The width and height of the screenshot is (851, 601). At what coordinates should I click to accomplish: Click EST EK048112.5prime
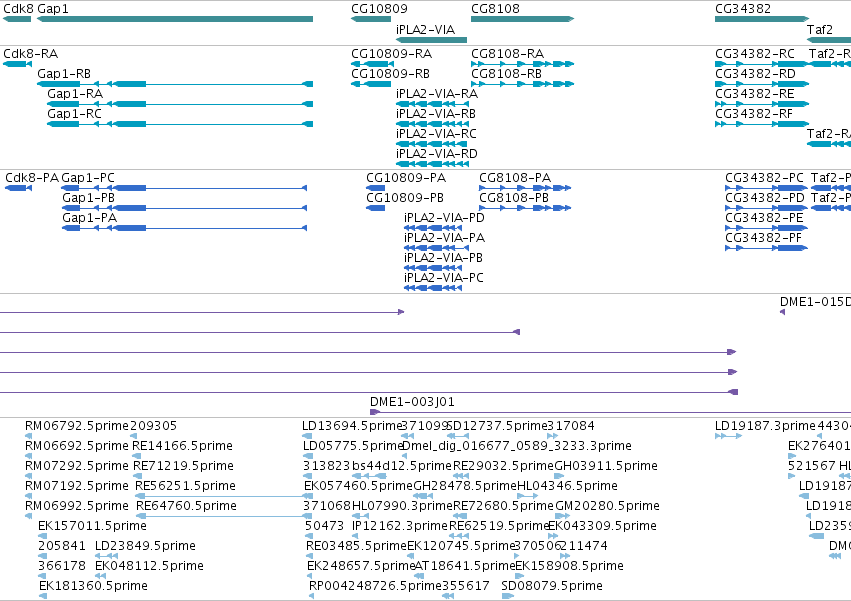[x=149, y=566]
